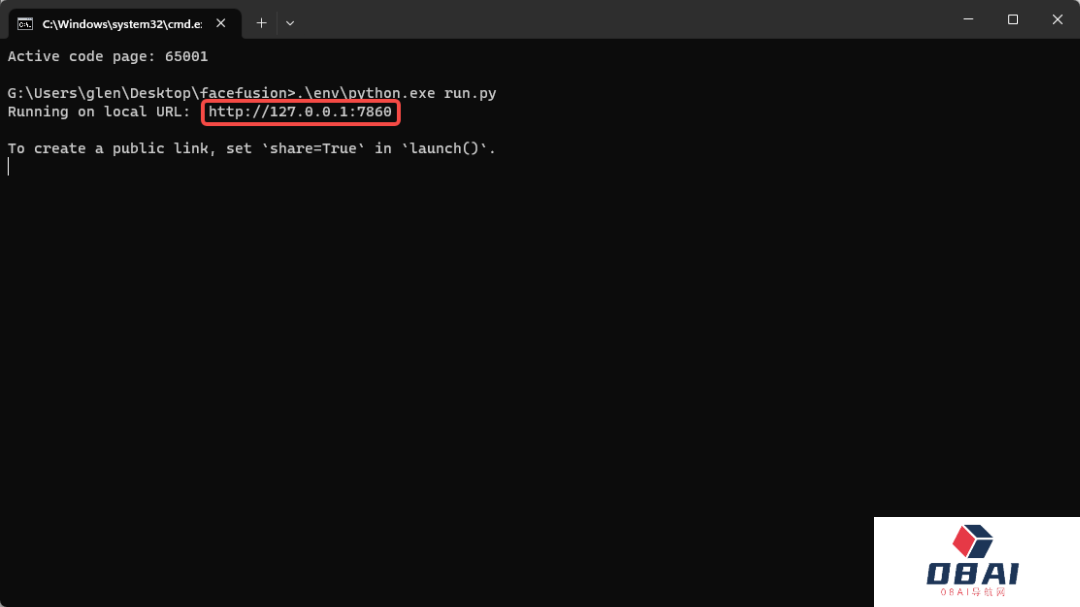The width and height of the screenshot is (1080, 607).
Task: Click the 'facefusion' folder name in prompt path
Action: point(243,93)
